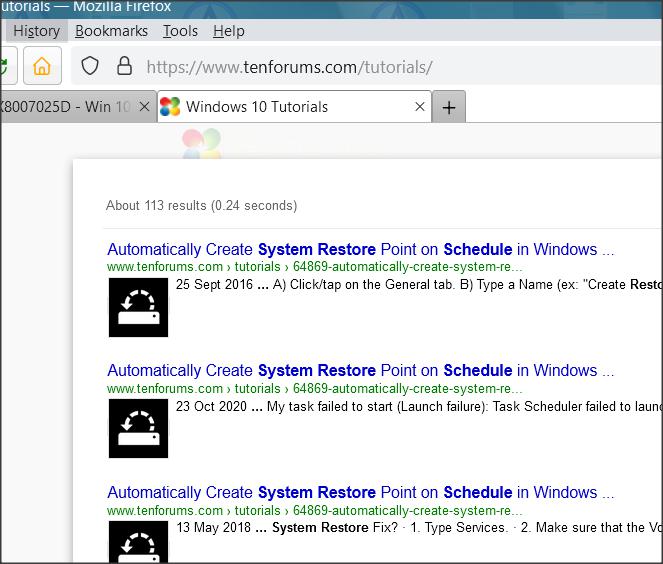
Task: Click the snippet text 'System Restore Fix?'
Action: [335, 528]
